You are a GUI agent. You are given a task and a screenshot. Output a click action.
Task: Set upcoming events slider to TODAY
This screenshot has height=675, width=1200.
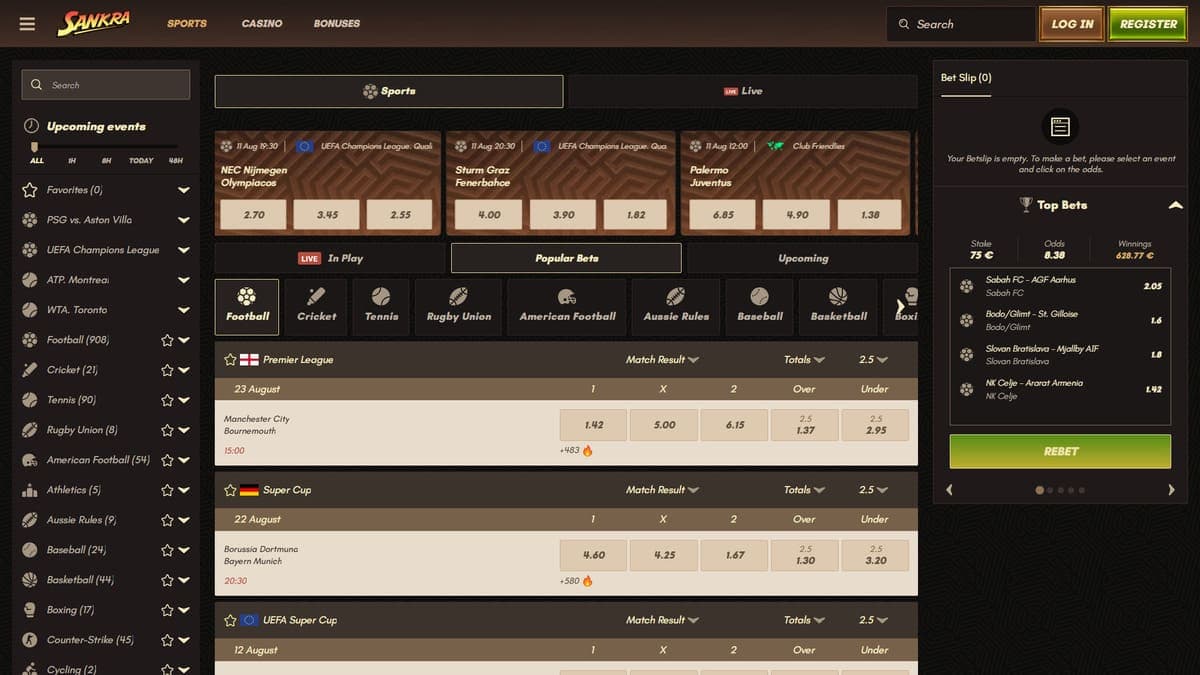pos(141,160)
